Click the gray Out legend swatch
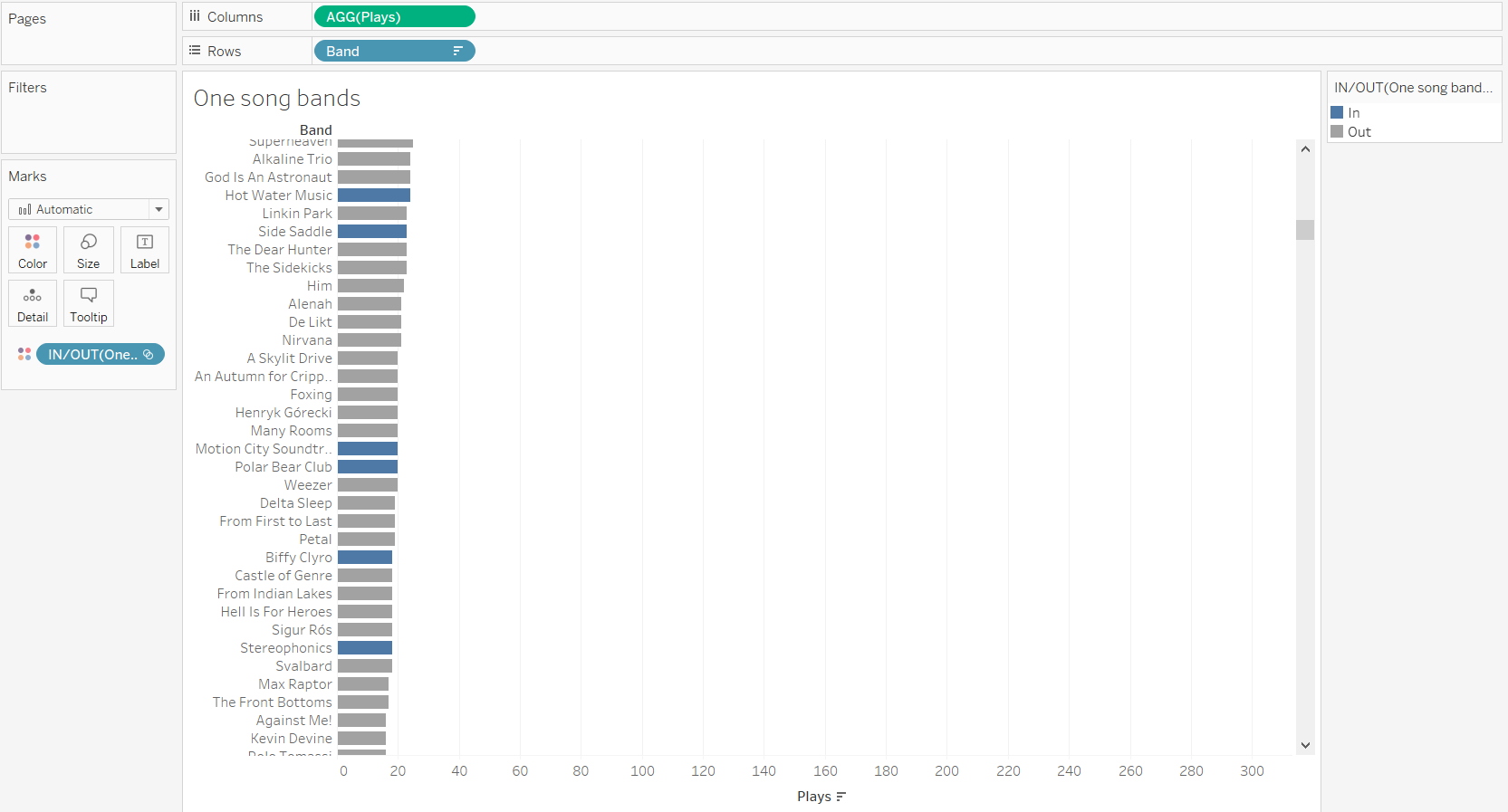 [1337, 131]
